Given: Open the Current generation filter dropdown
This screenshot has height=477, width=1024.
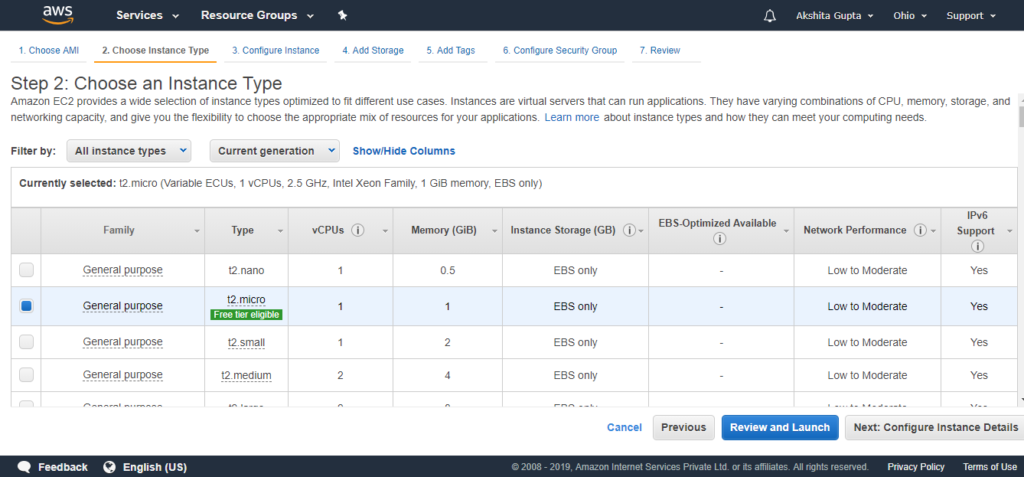Looking at the screenshot, I should click(274, 151).
